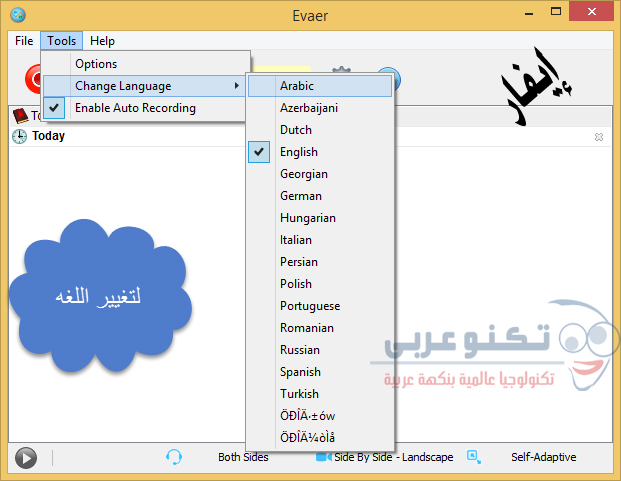The image size is (621, 481).
Task: Minimize the Evaer window
Action: [x=529, y=13]
